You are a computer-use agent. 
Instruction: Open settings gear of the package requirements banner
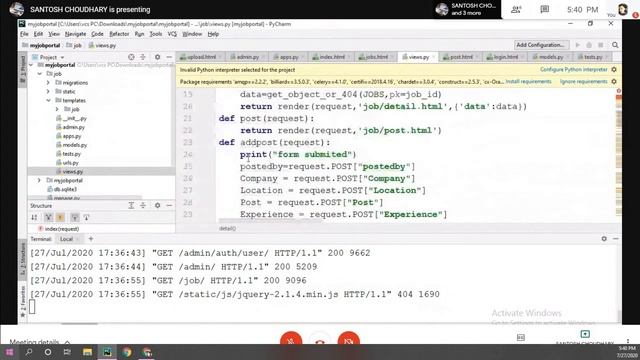[x=614, y=82]
